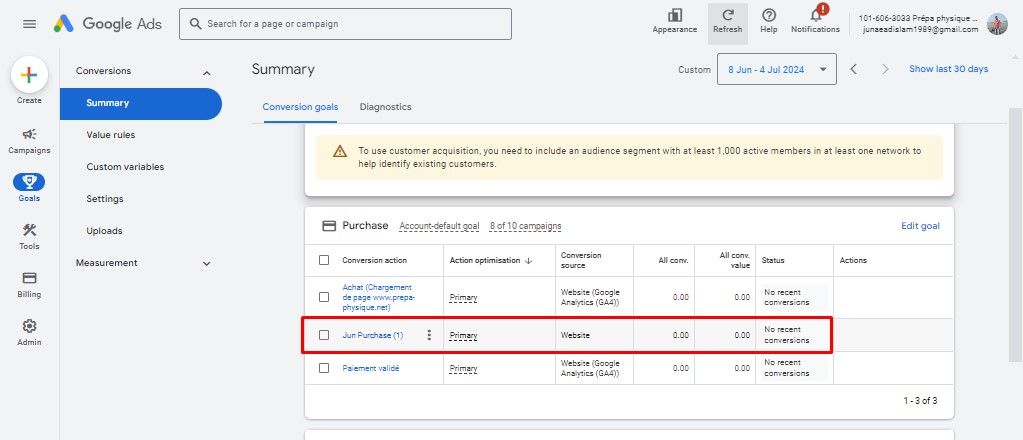Open the date range dropdown

pos(776,69)
